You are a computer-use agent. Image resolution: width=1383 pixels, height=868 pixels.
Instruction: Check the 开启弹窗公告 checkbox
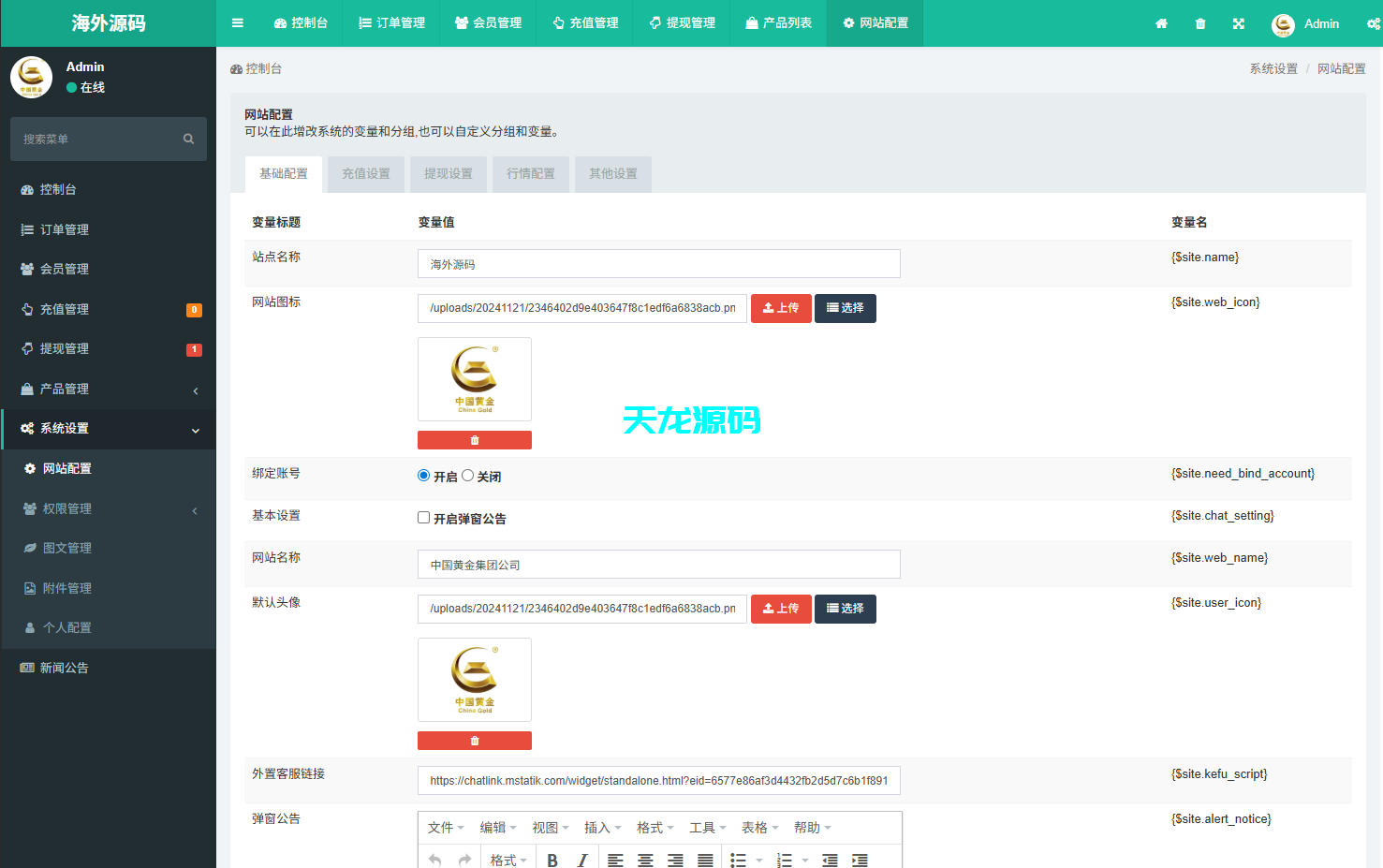click(x=423, y=516)
